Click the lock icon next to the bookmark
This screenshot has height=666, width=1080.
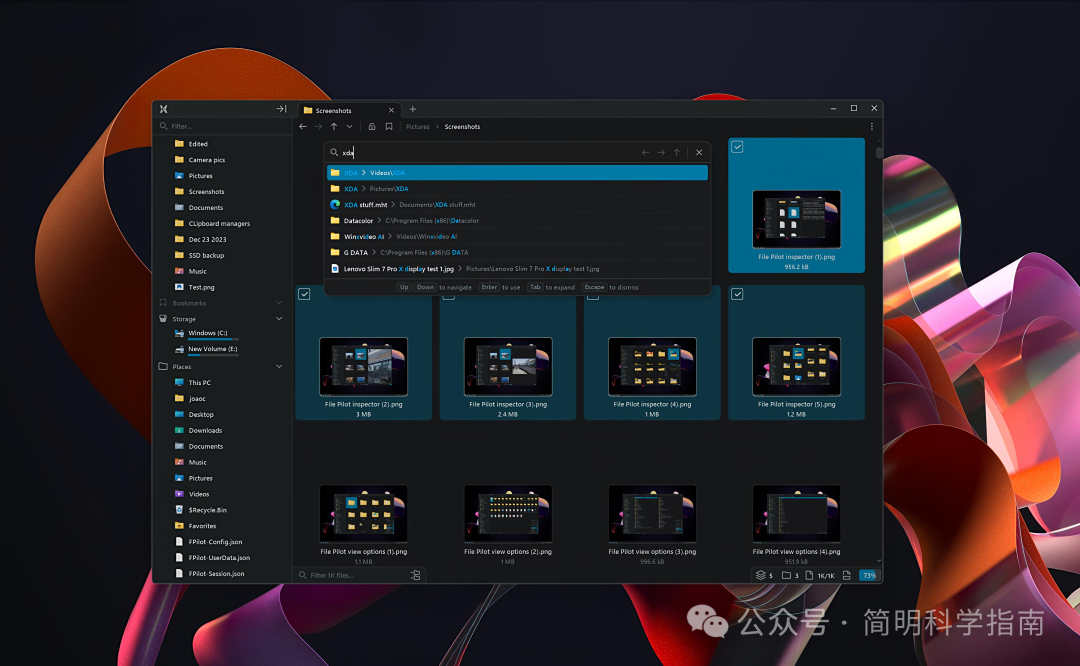pyautogui.click(x=372, y=127)
